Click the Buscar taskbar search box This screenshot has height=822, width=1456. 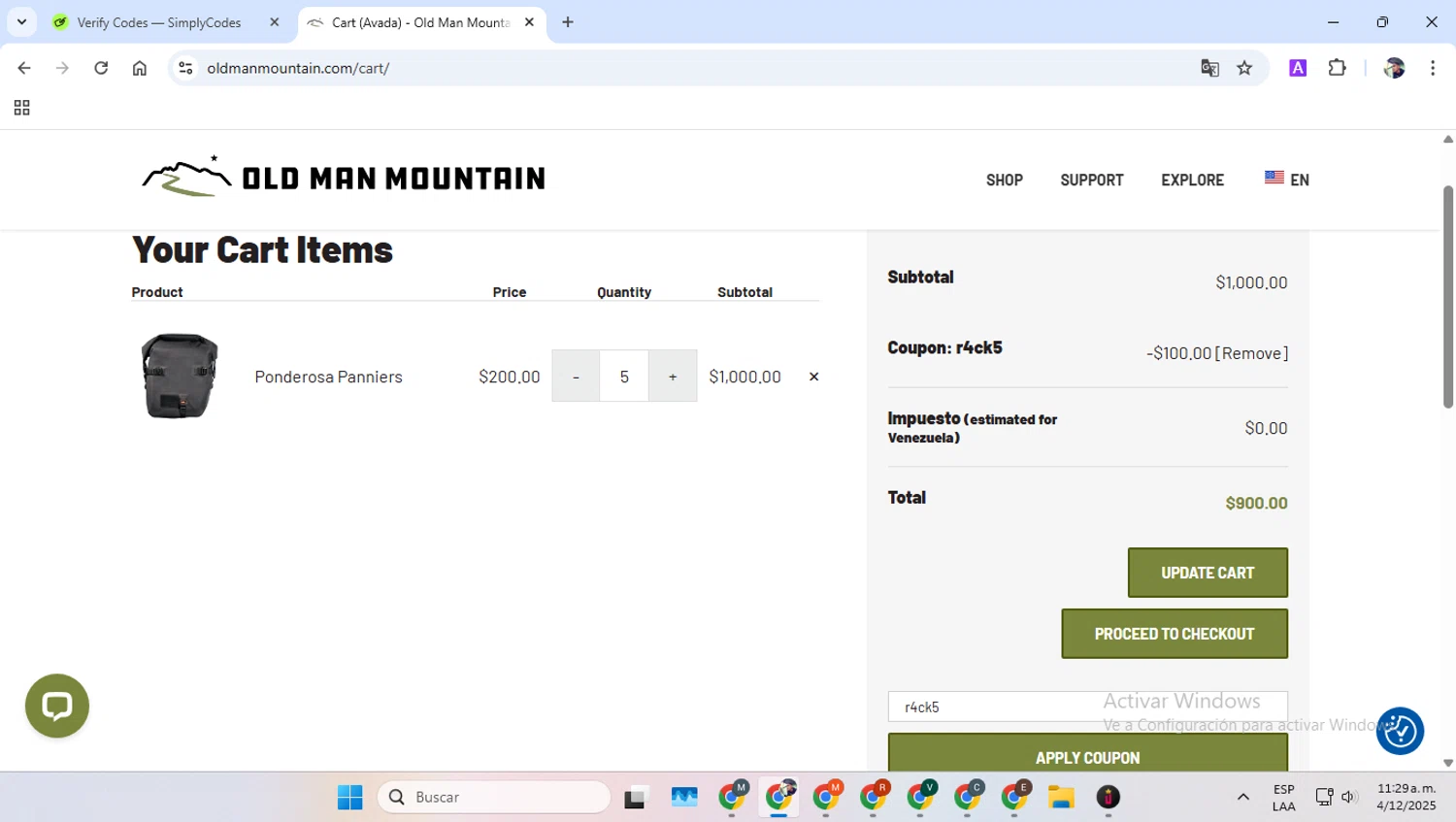[494, 797]
